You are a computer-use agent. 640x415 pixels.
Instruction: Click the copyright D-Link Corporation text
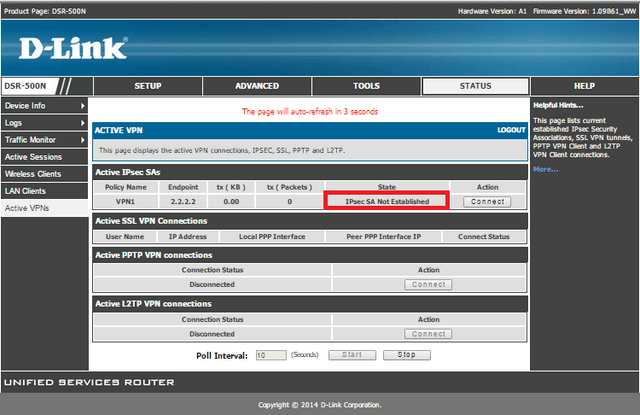click(320, 405)
